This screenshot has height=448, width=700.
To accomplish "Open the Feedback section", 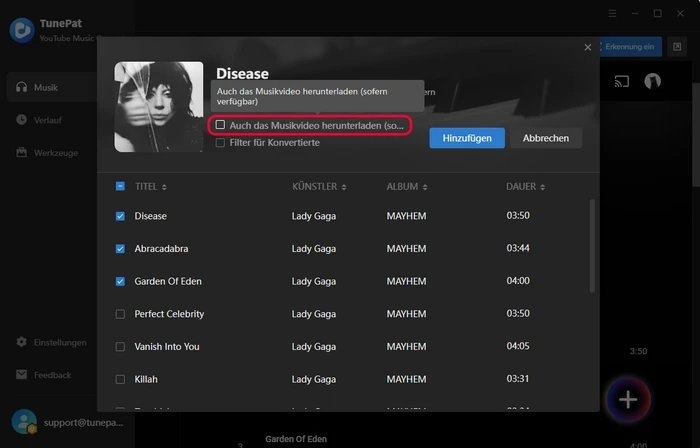I will click(x=43, y=375).
